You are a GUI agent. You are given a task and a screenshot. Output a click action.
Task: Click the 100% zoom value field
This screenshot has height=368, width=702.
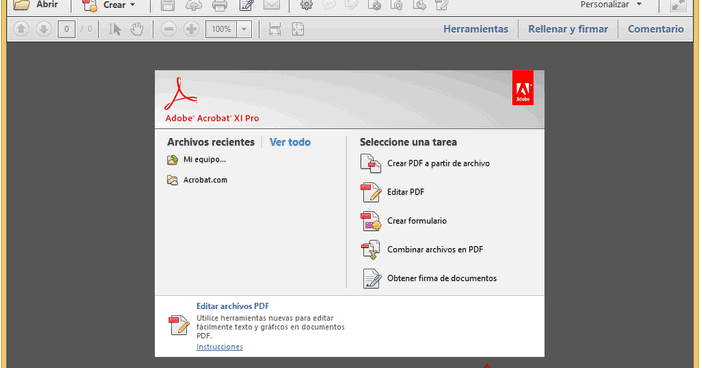tap(221, 29)
